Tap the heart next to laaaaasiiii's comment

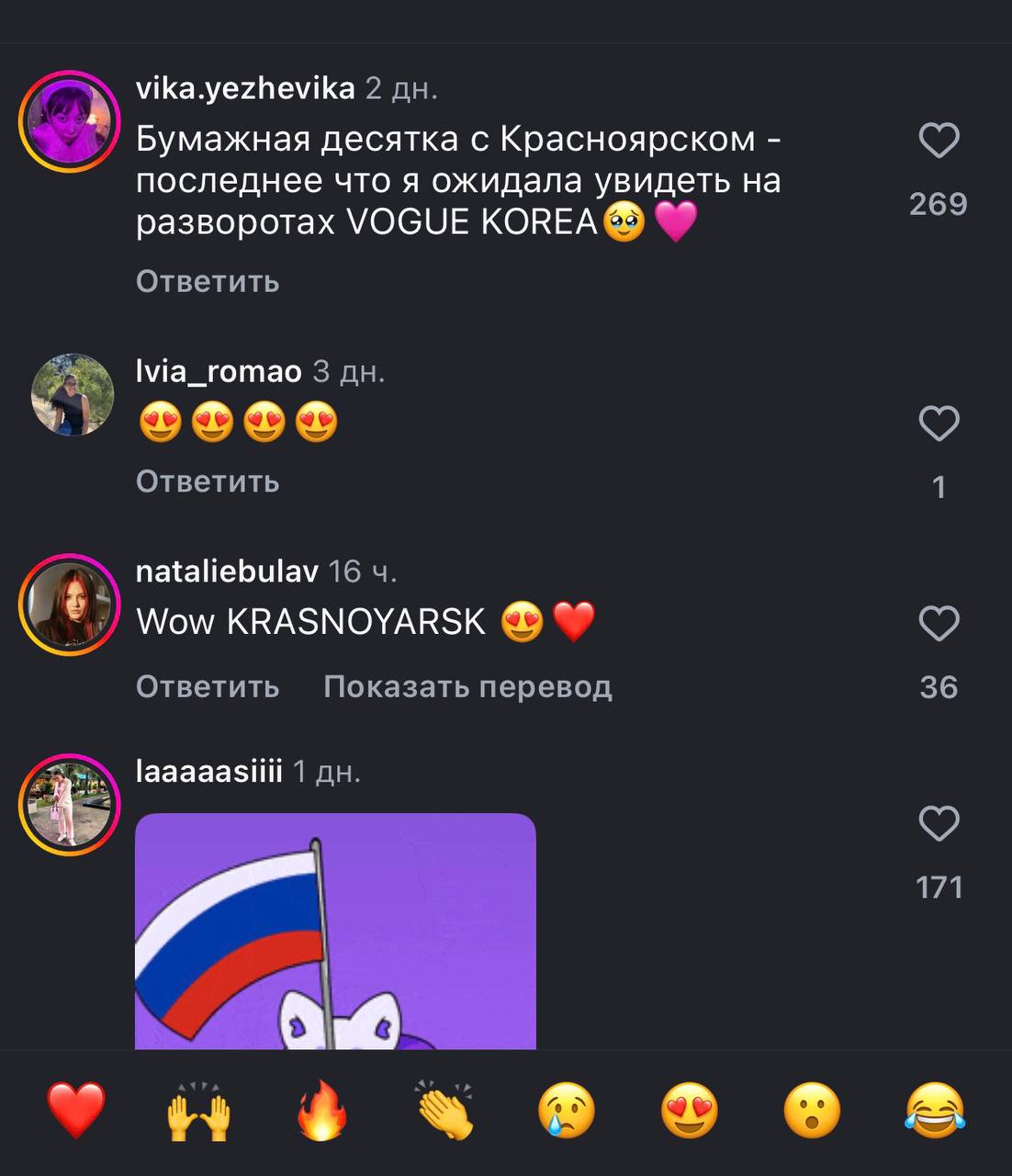coord(939,824)
